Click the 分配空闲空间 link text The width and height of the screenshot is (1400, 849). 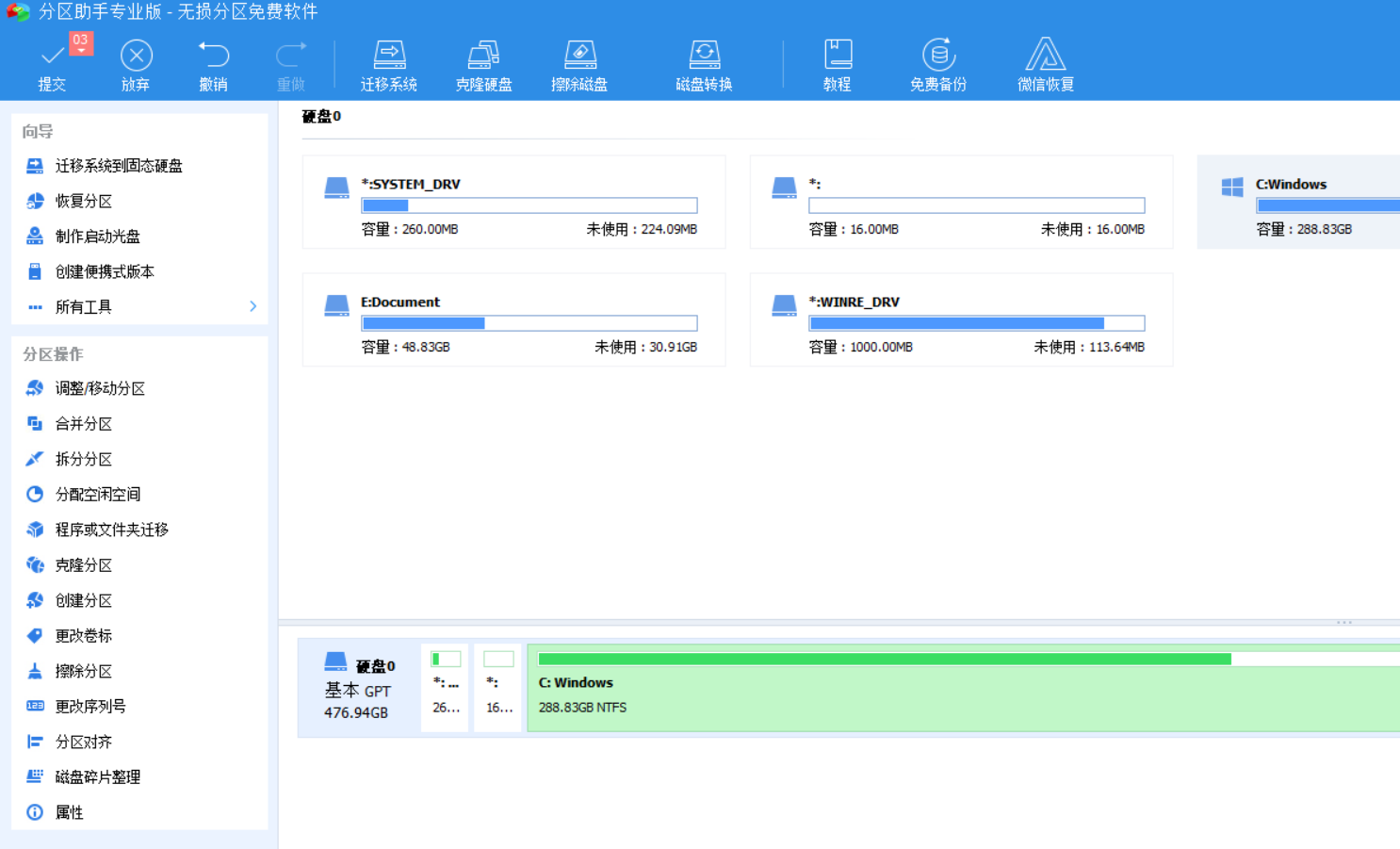coord(98,494)
